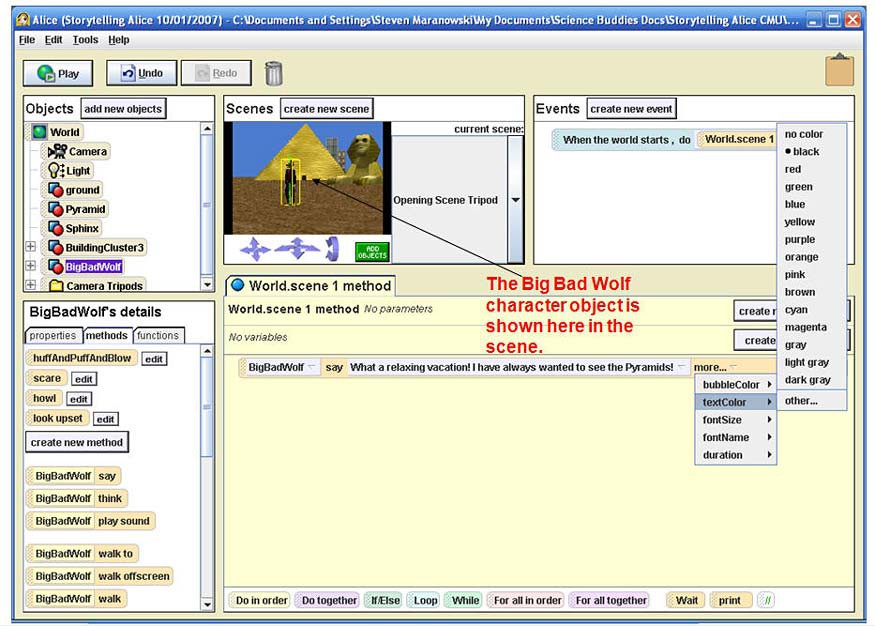Click the Camera object icon
This screenshot has height=626, width=875.
(57, 151)
